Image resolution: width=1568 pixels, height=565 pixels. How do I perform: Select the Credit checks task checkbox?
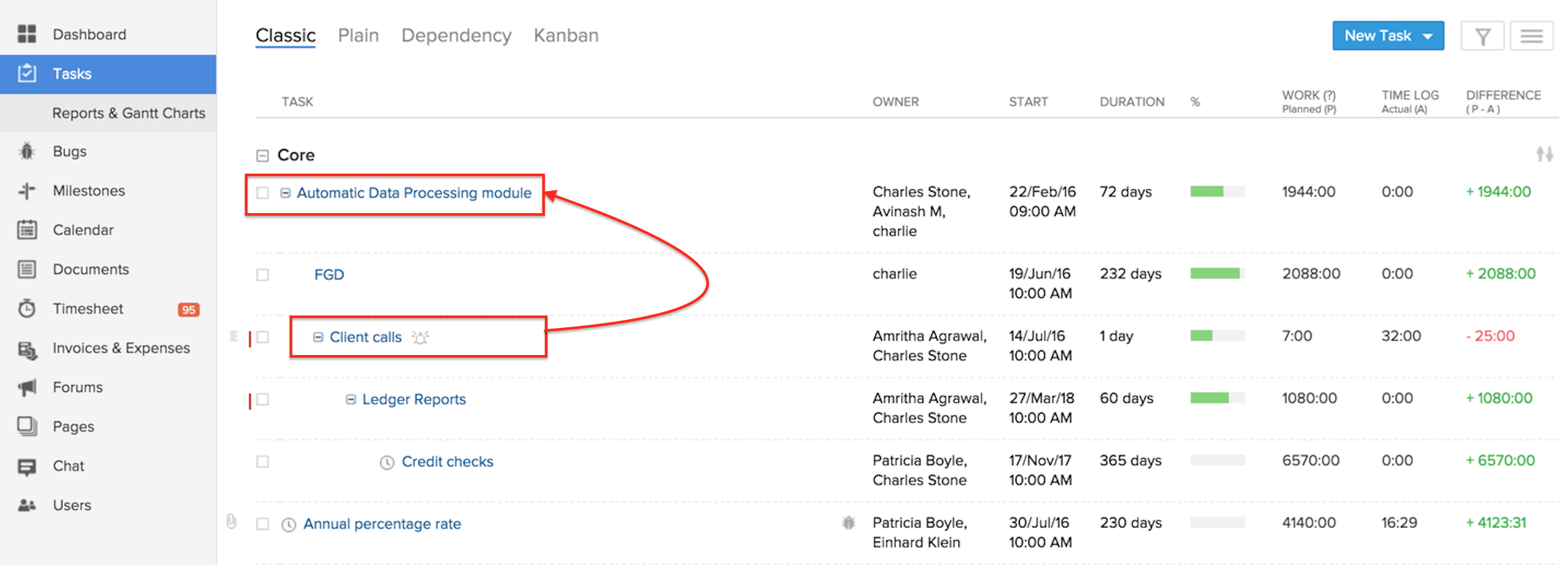click(262, 462)
